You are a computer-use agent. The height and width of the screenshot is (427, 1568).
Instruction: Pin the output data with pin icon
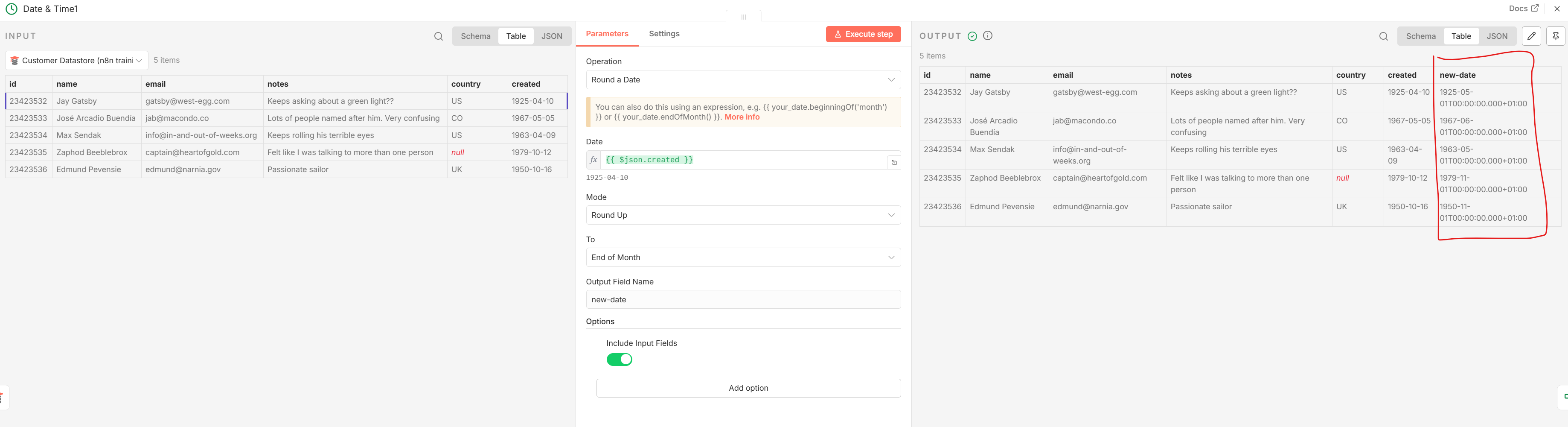(1555, 36)
